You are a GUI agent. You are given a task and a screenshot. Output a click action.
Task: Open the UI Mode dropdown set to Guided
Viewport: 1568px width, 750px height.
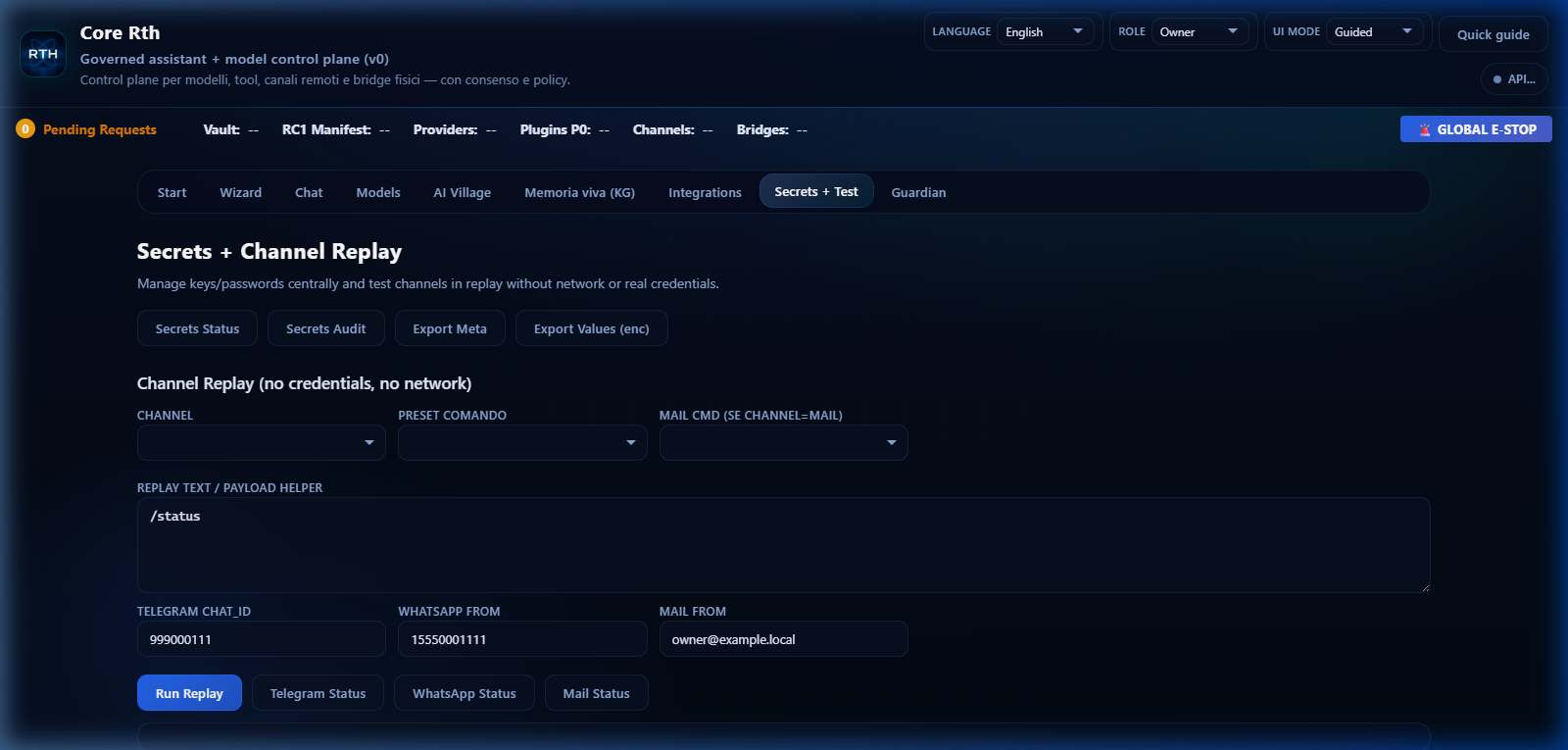(1375, 32)
